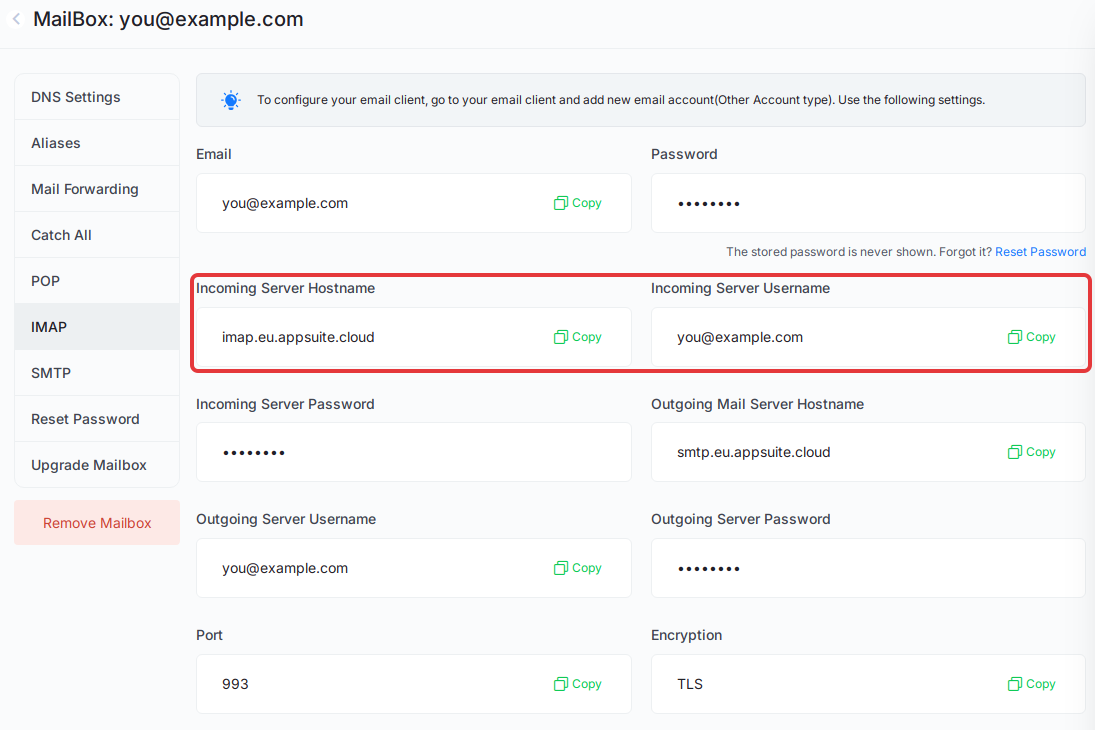This screenshot has width=1095, height=730.
Task: Switch to POP settings
Action: pos(97,282)
